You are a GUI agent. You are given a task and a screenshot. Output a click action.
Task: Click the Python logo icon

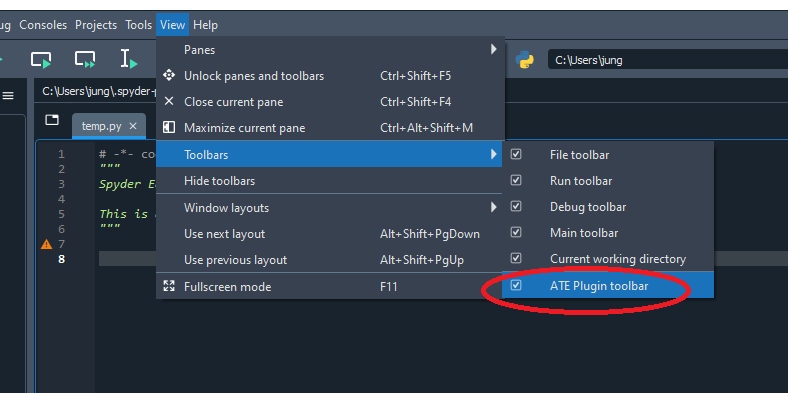point(524,60)
